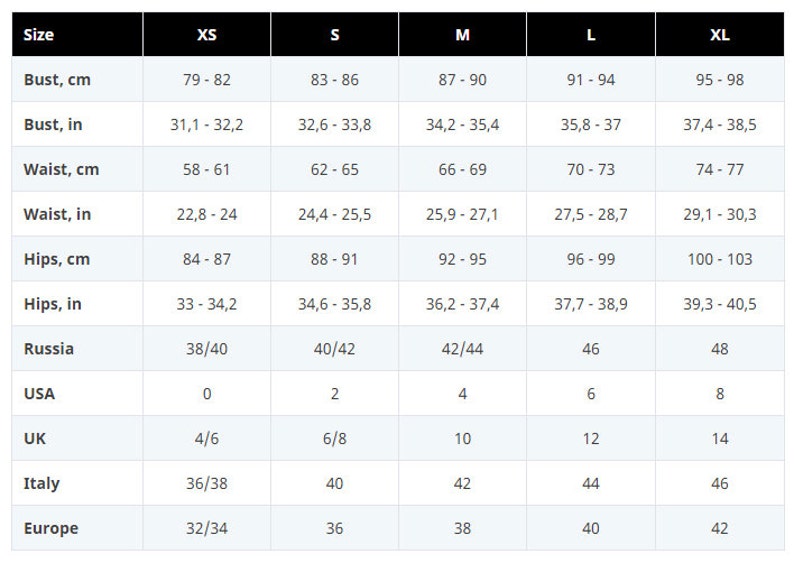Select the 36/38 Italy size cell
The height and width of the screenshot is (563, 794).
[207, 484]
